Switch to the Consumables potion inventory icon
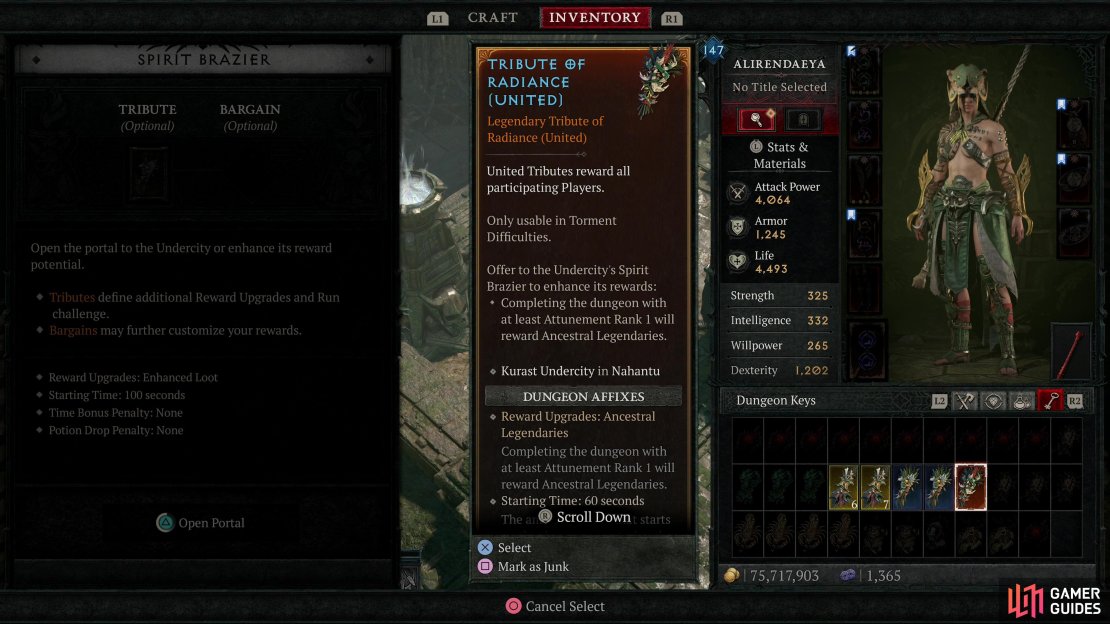 (1022, 401)
